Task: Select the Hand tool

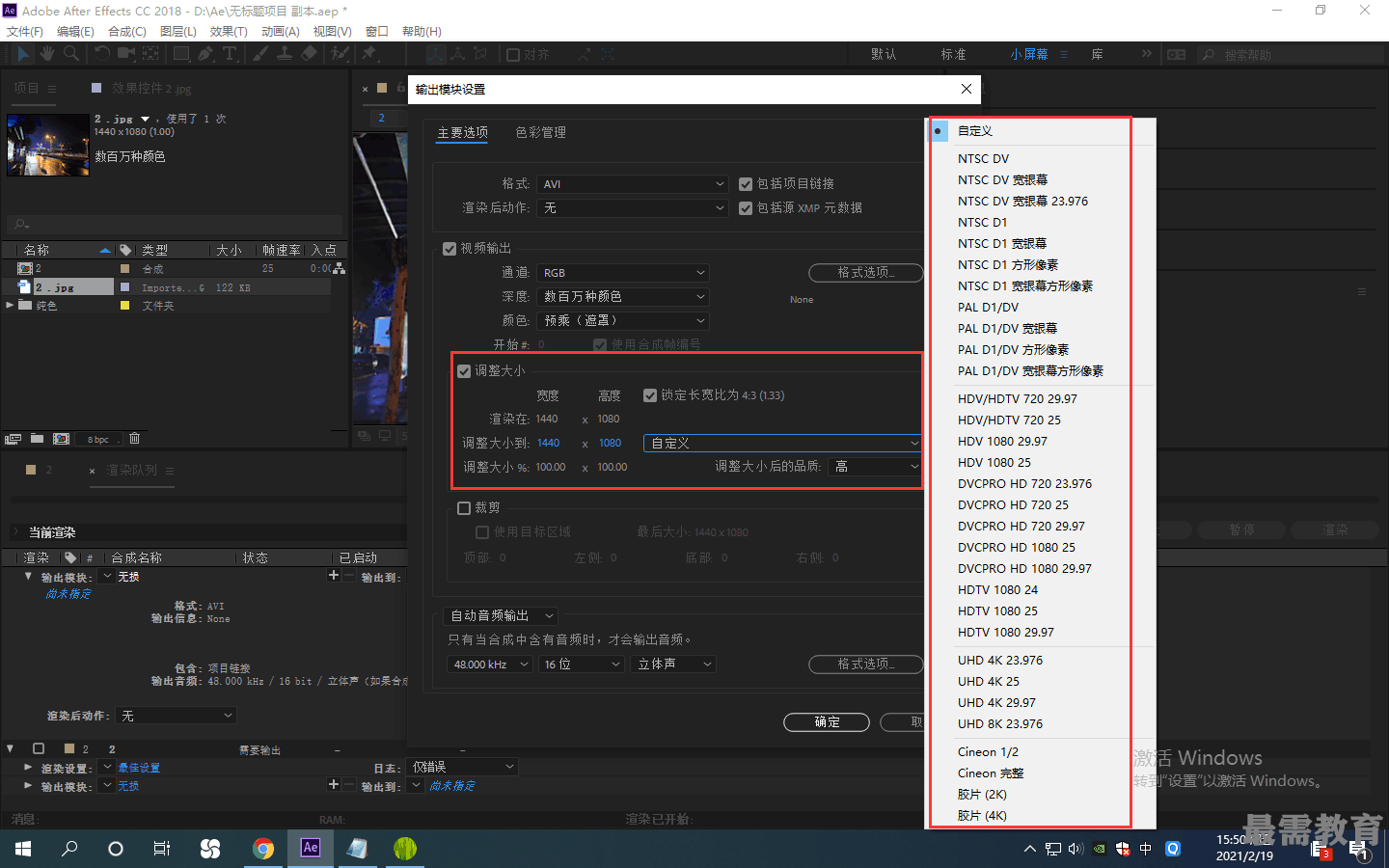Action: pyautogui.click(x=47, y=54)
